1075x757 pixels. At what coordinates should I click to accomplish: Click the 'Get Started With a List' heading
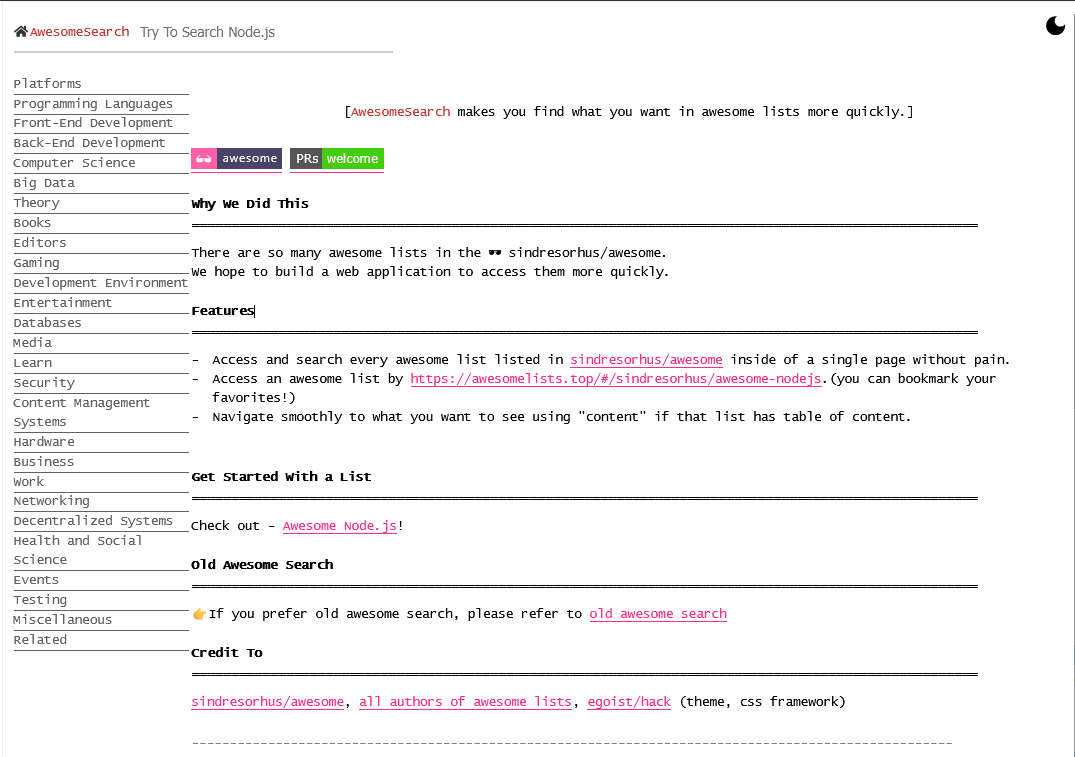[x=281, y=477]
